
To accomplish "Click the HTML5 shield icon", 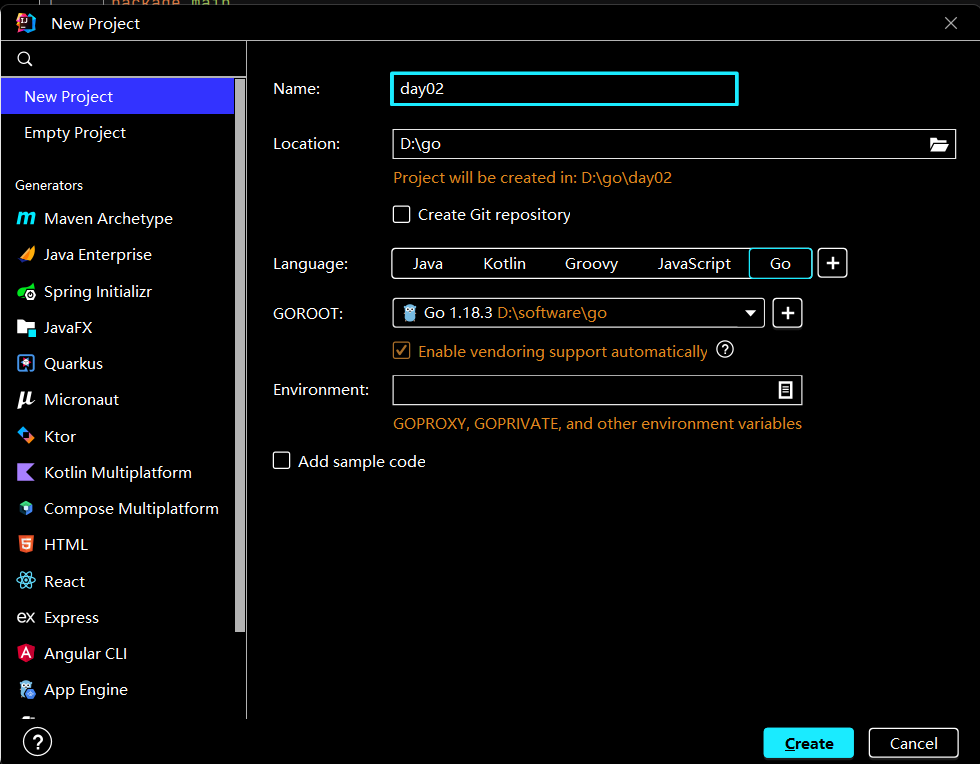I will pyautogui.click(x=26, y=545).
